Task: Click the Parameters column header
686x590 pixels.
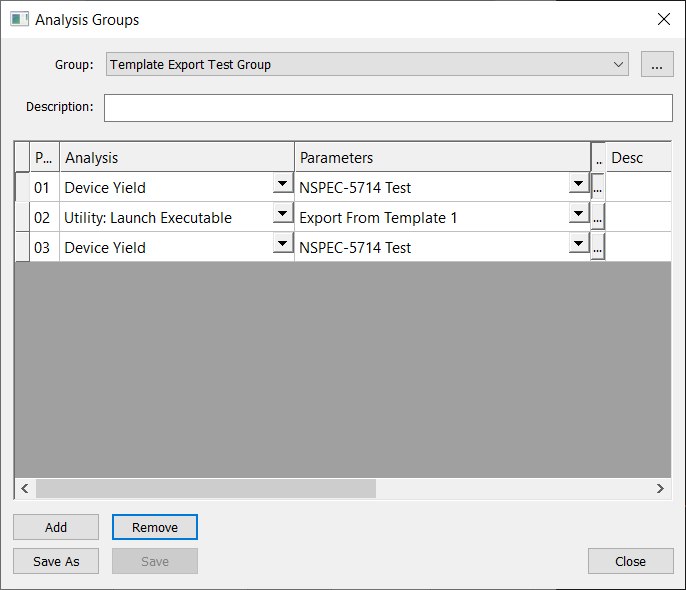Action: point(442,158)
